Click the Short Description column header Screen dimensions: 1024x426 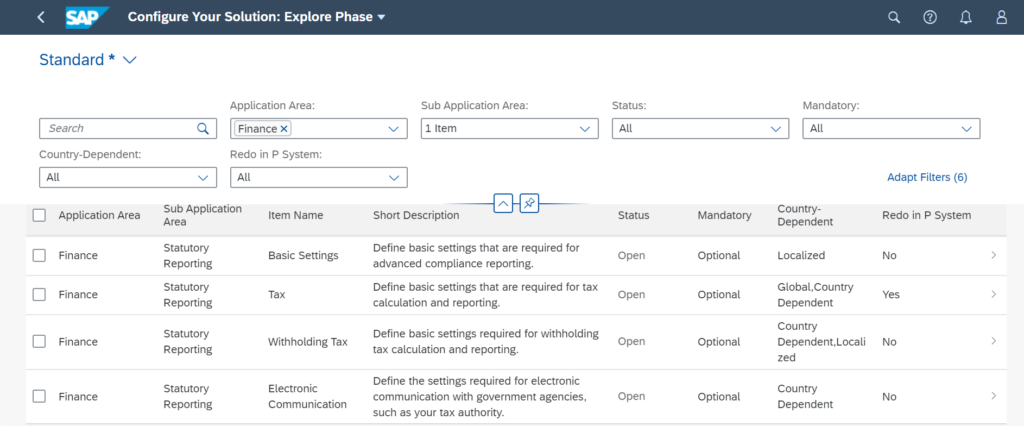pos(416,215)
